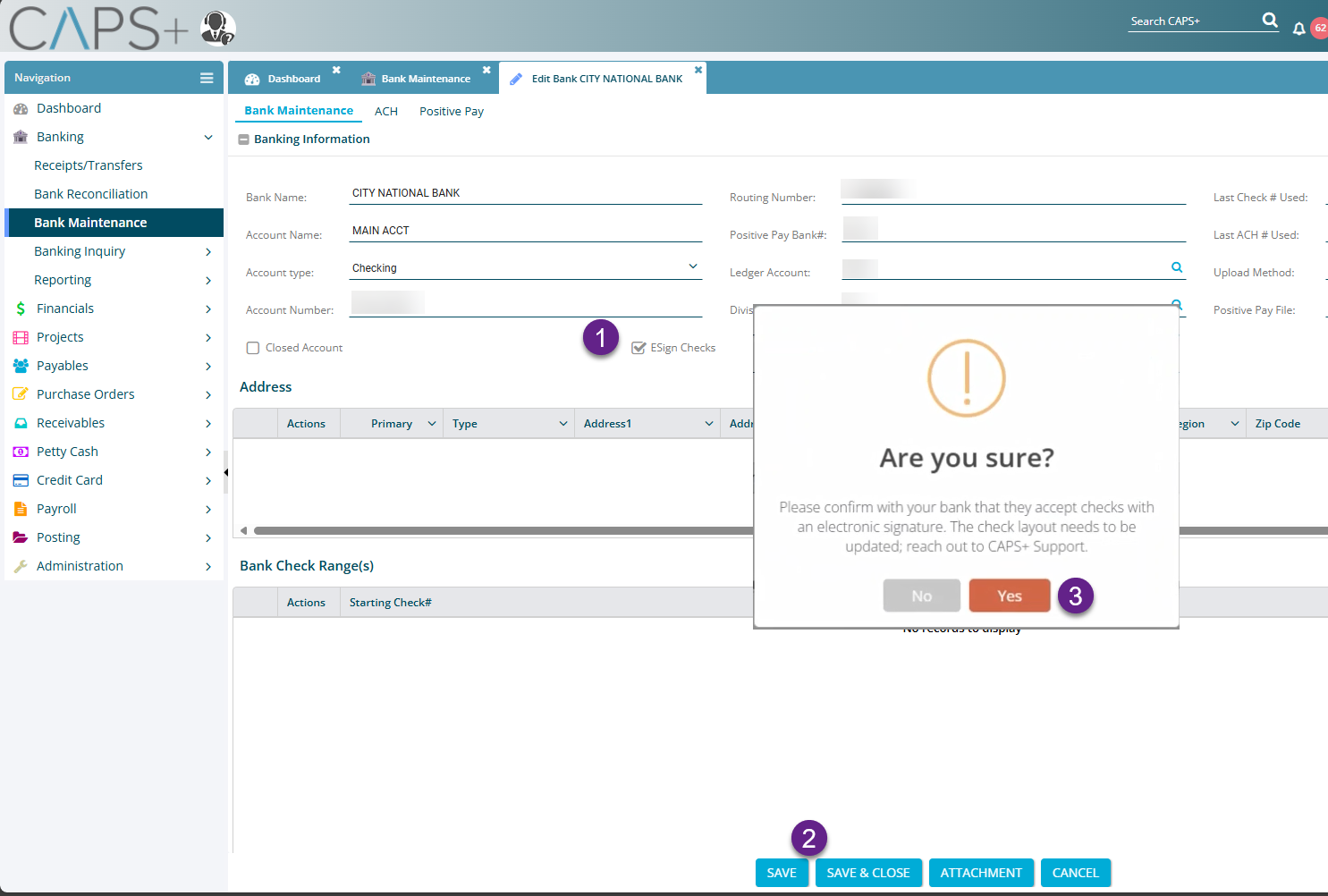Click the left arrow of Address scrollbar
The image size is (1328, 896).
coord(243,530)
